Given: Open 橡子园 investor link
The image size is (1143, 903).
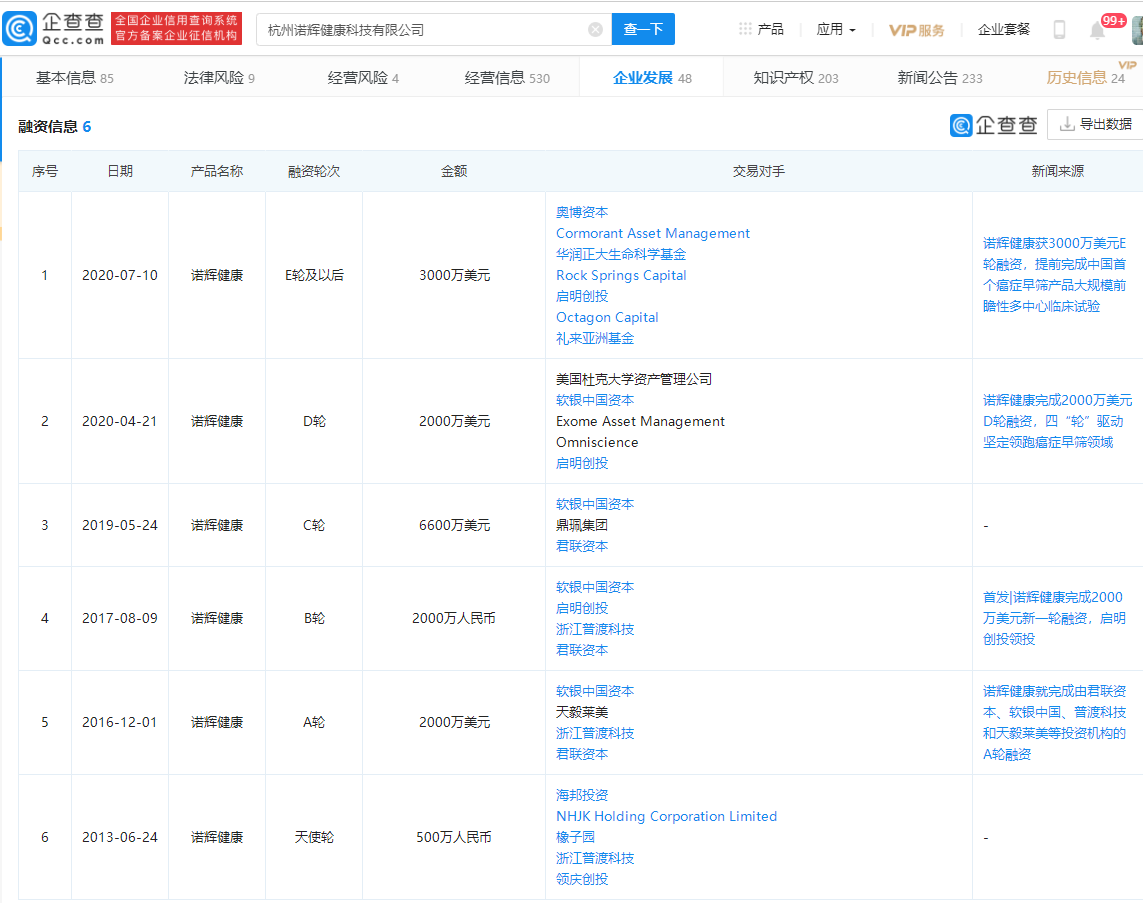Looking at the screenshot, I should pos(575,837).
